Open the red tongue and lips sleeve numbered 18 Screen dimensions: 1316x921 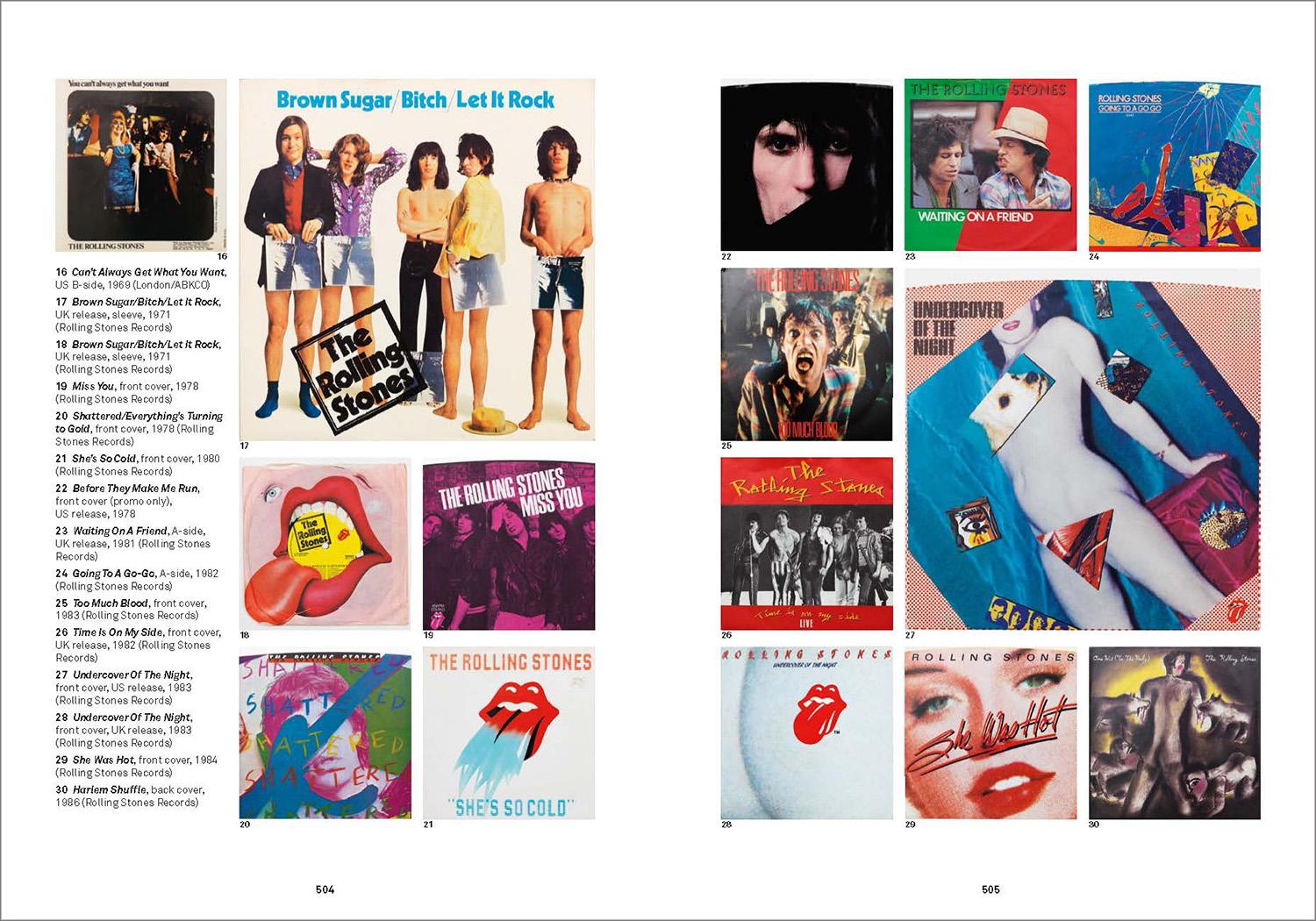(325, 543)
